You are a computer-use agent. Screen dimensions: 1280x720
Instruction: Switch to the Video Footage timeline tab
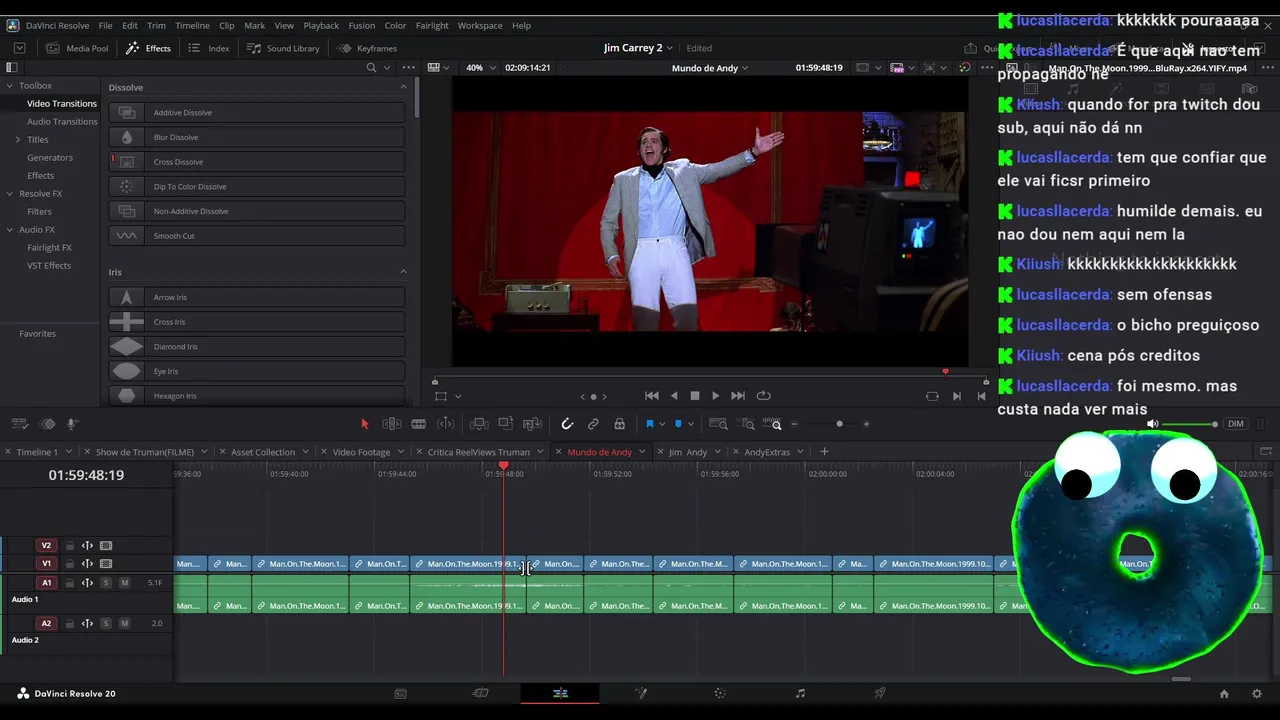click(361, 452)
